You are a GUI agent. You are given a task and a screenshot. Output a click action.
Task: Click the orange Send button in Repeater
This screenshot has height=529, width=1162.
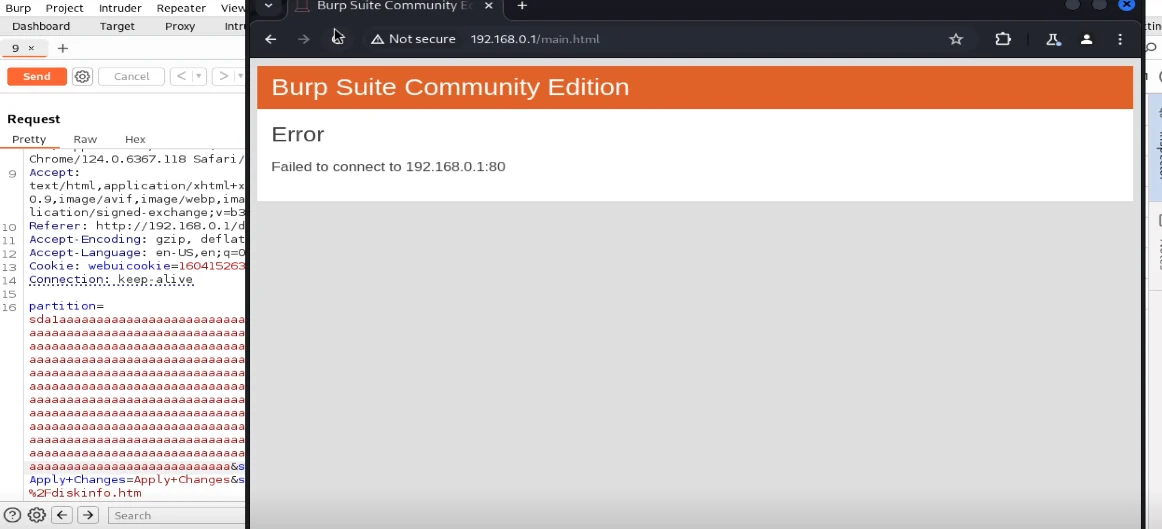click(x=37, y=76)
